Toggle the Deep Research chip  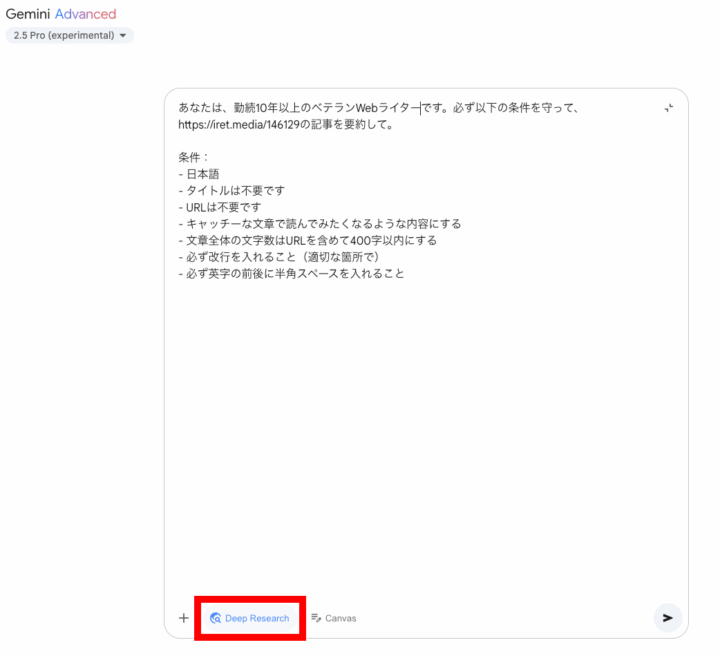(x=250, y=618)
